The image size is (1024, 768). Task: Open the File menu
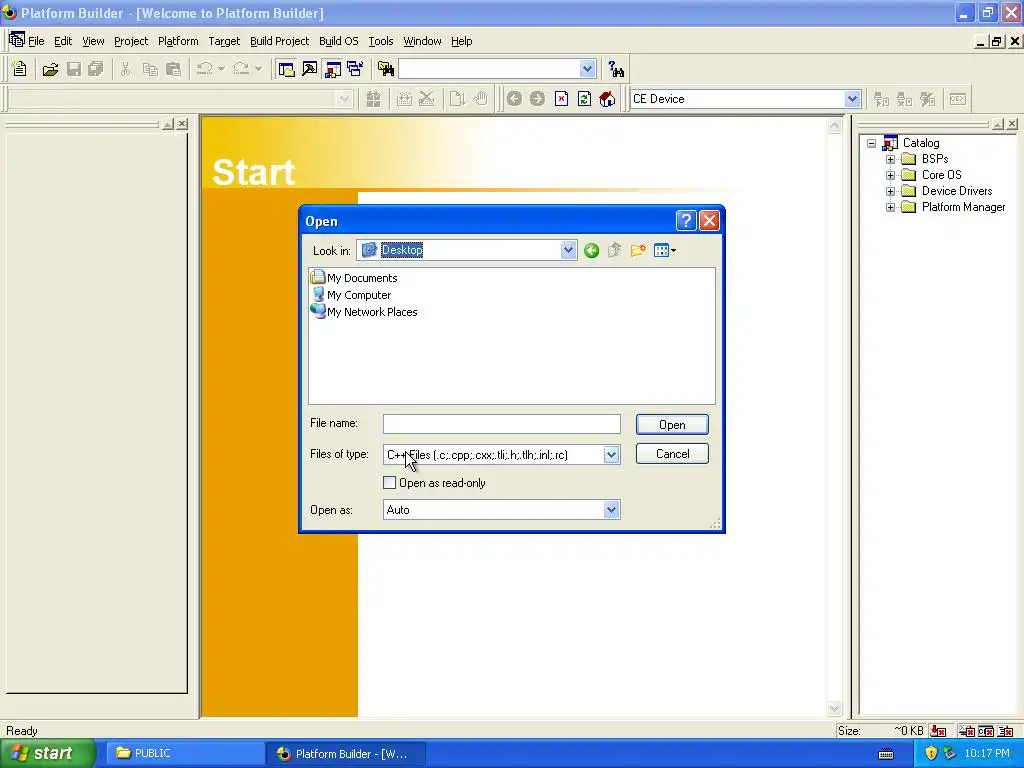(36, 41)
